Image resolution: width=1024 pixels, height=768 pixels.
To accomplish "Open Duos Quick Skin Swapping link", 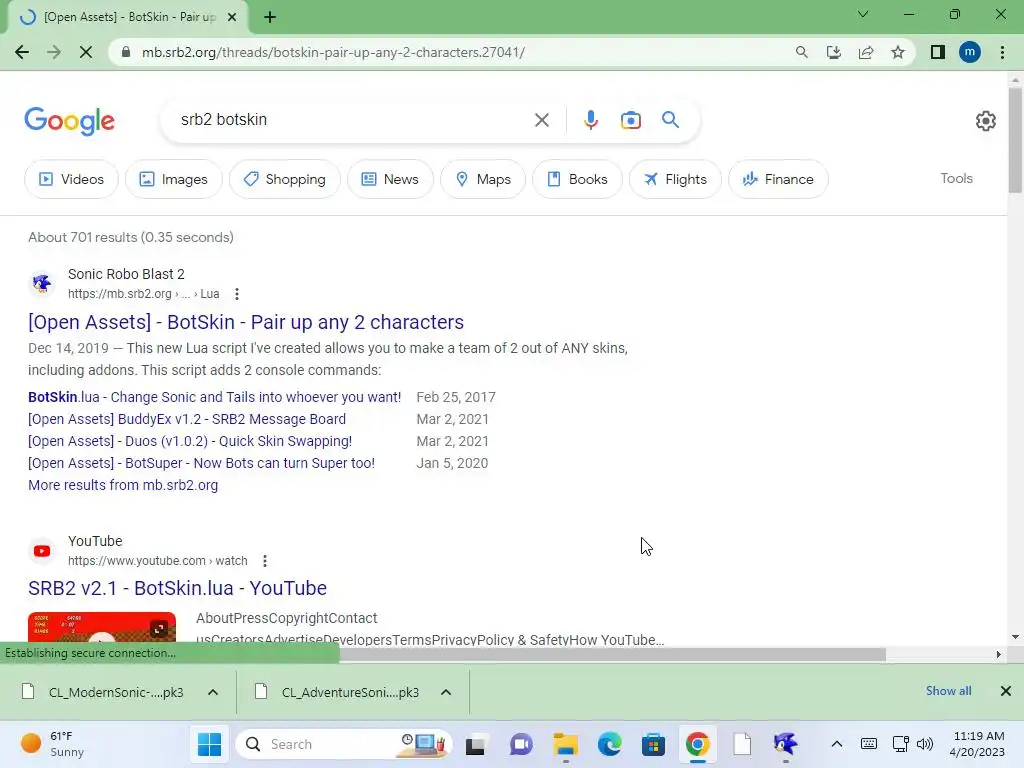I will pyautogui.click(x=190, y=441).
